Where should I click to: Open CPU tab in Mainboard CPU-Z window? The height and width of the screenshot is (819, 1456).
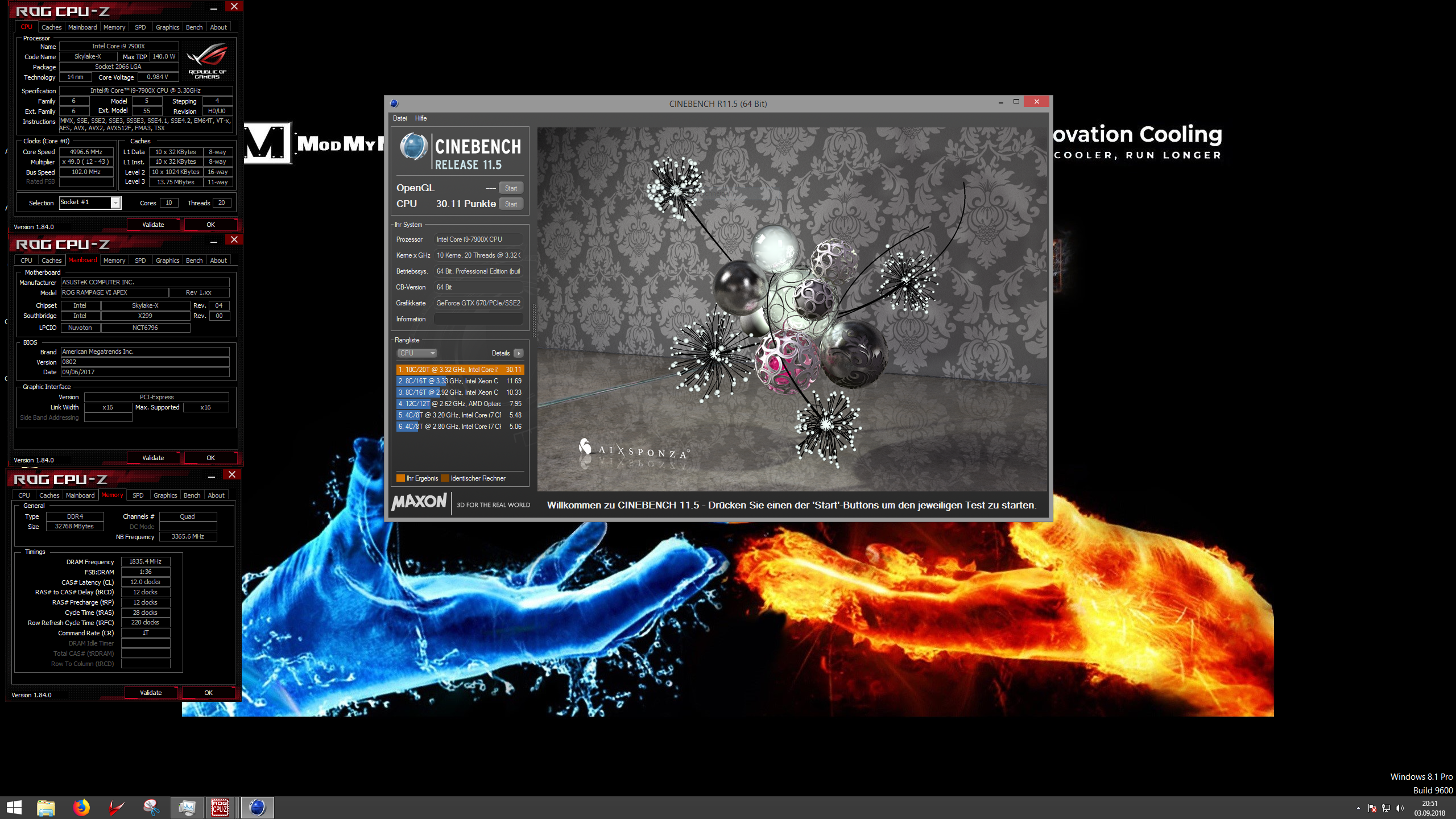pos(26,260)
